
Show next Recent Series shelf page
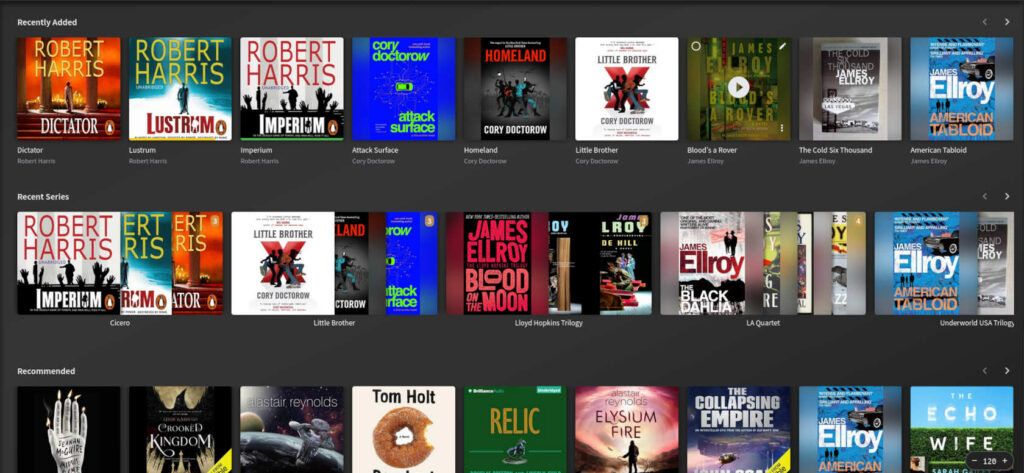click(x=1007, y=197)
